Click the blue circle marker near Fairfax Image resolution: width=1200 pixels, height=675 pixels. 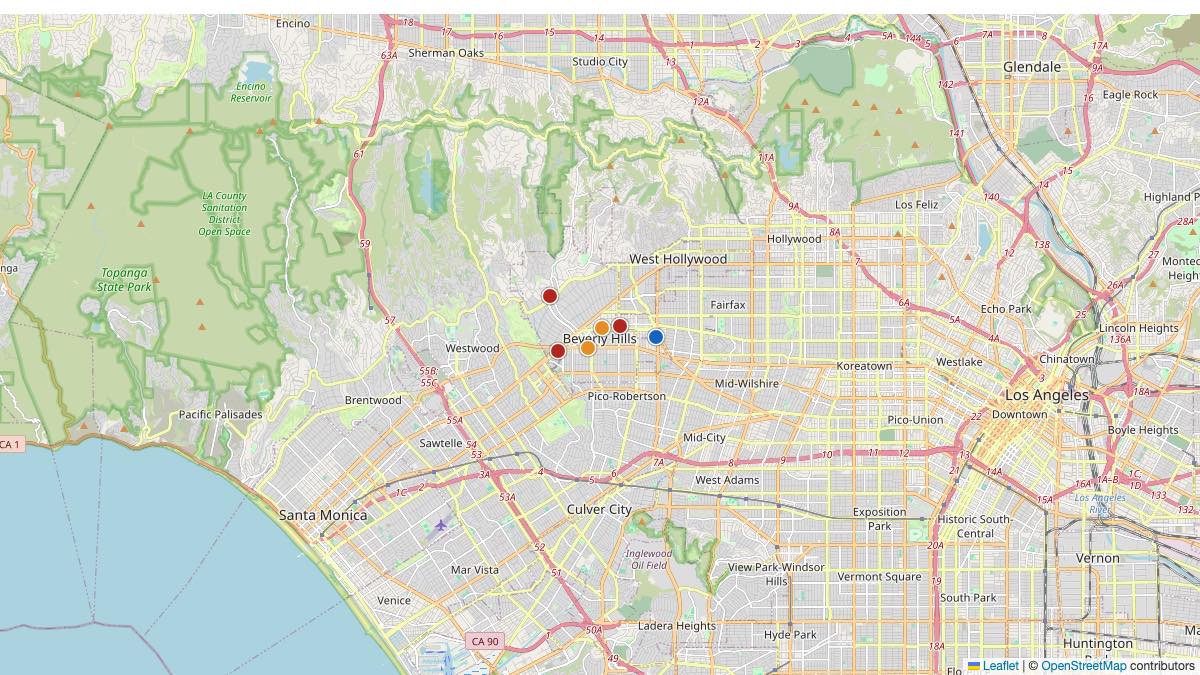(x=656, y=337)
